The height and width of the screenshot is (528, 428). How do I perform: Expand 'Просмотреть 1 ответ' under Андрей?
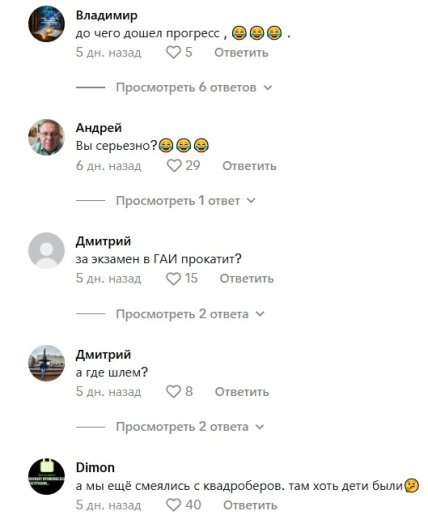point(186,201)
